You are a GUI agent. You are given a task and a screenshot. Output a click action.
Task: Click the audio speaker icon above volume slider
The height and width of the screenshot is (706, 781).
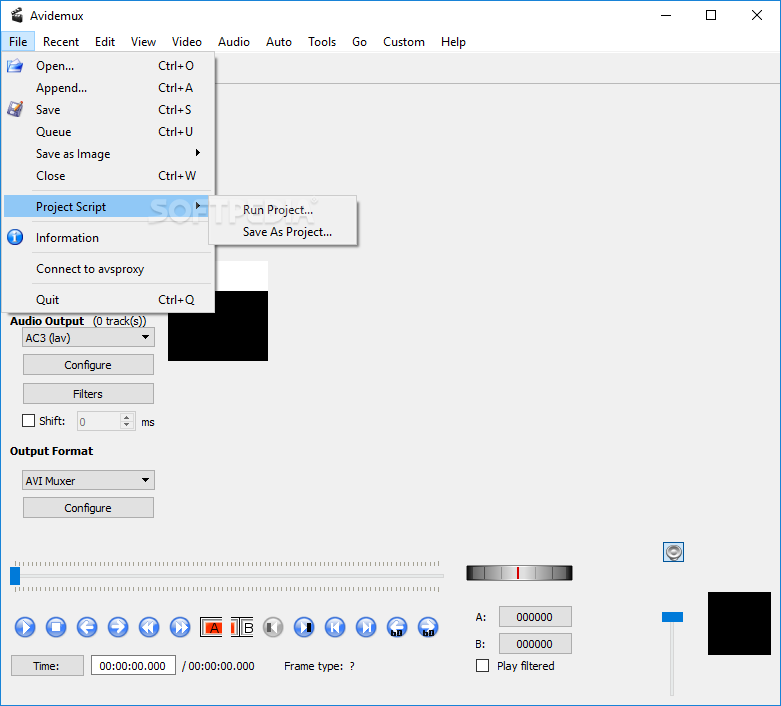click(x=673, y=552)
